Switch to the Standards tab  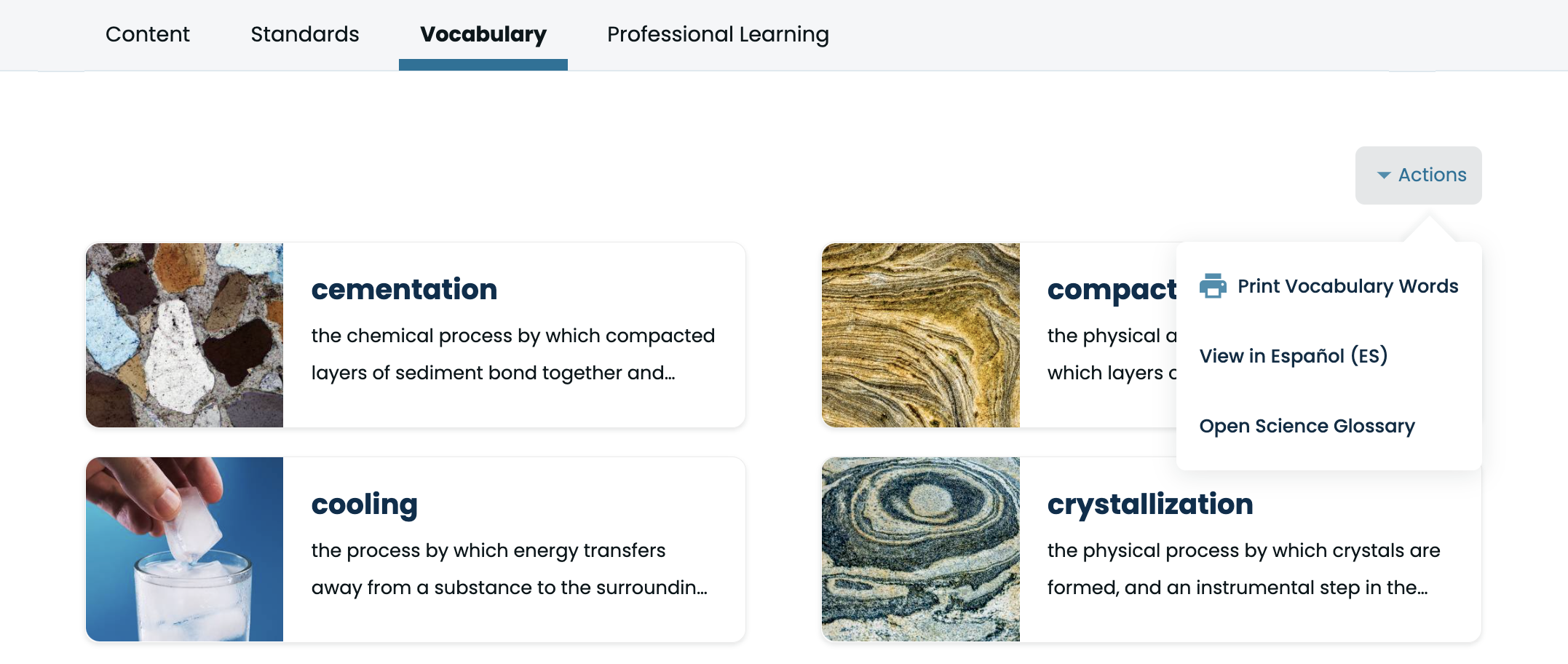304,34
